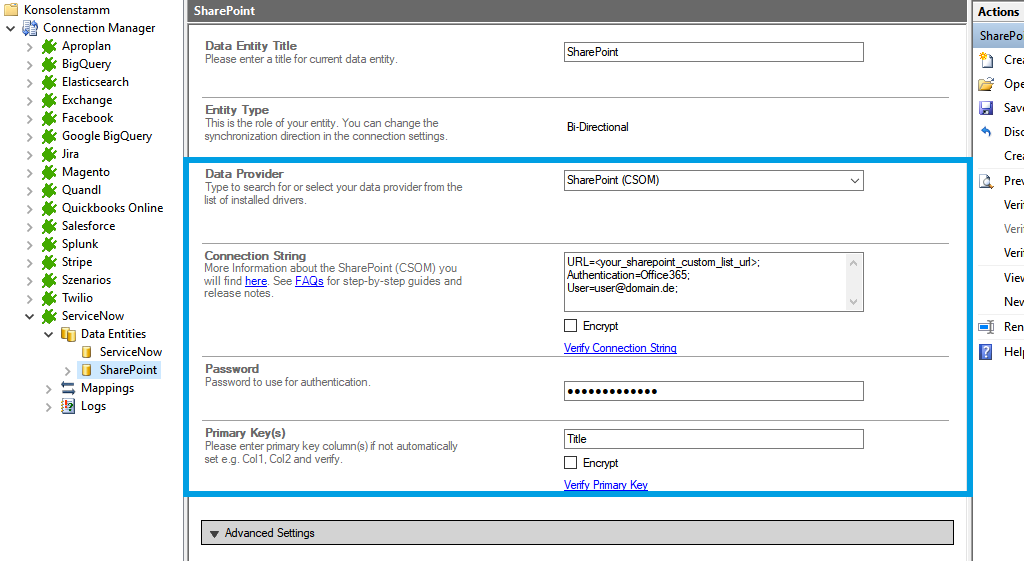Click the Connection Manager root icon
The height and width of the screenshot is (561, 1024).
pos(30,28)
